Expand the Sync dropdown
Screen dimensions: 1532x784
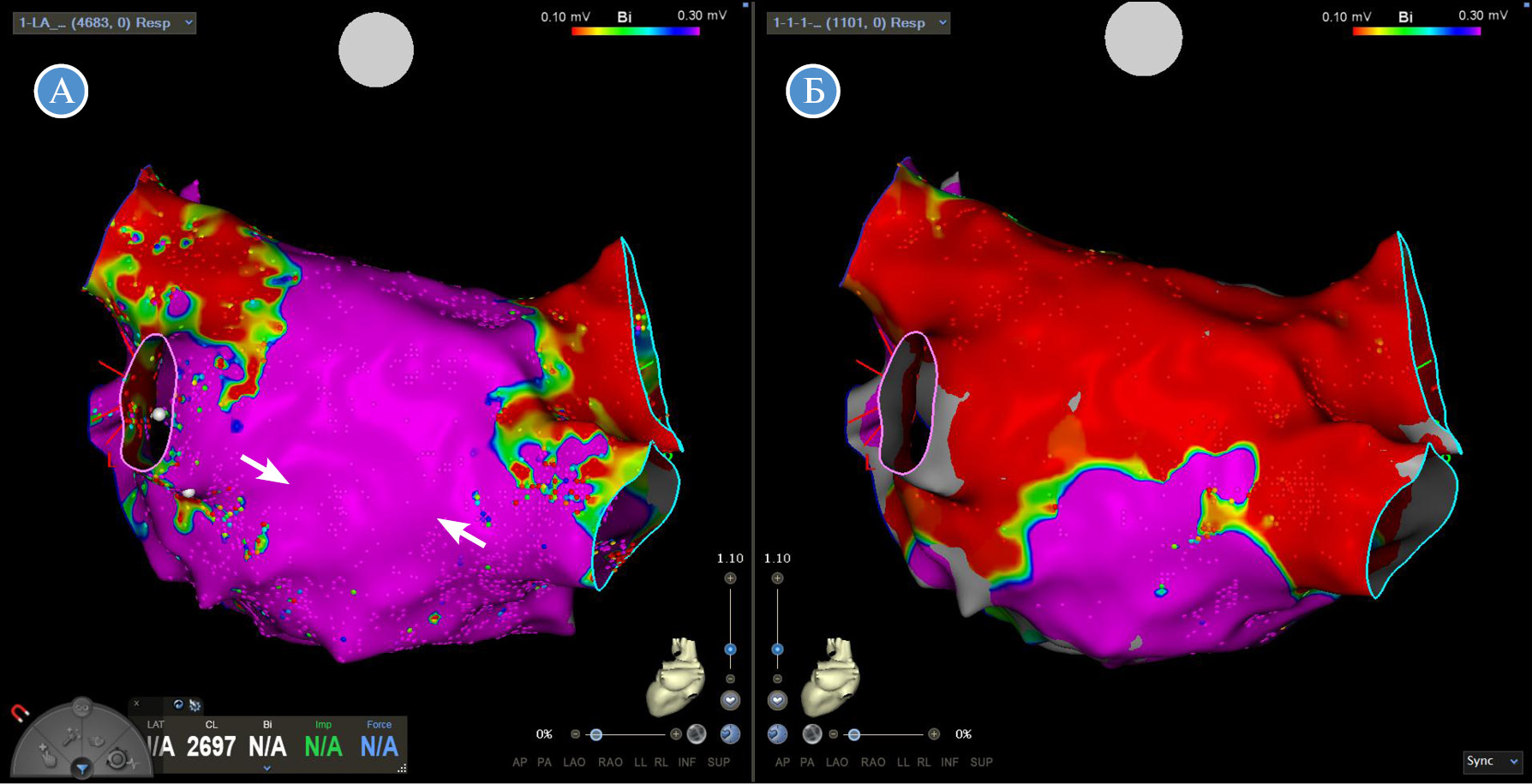(1492, 761)
